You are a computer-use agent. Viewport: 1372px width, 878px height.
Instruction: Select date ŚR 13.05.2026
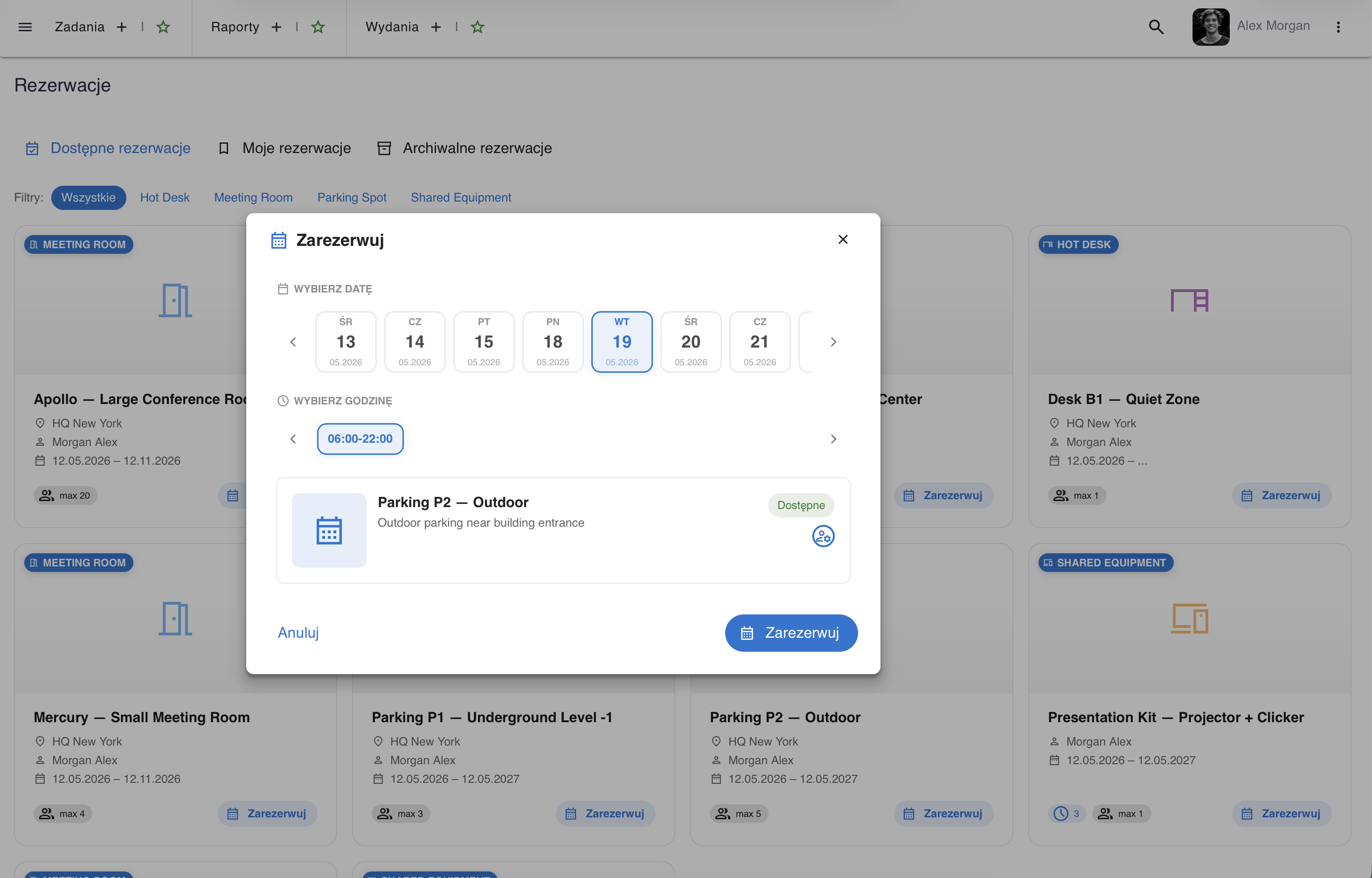pos(346,342)
